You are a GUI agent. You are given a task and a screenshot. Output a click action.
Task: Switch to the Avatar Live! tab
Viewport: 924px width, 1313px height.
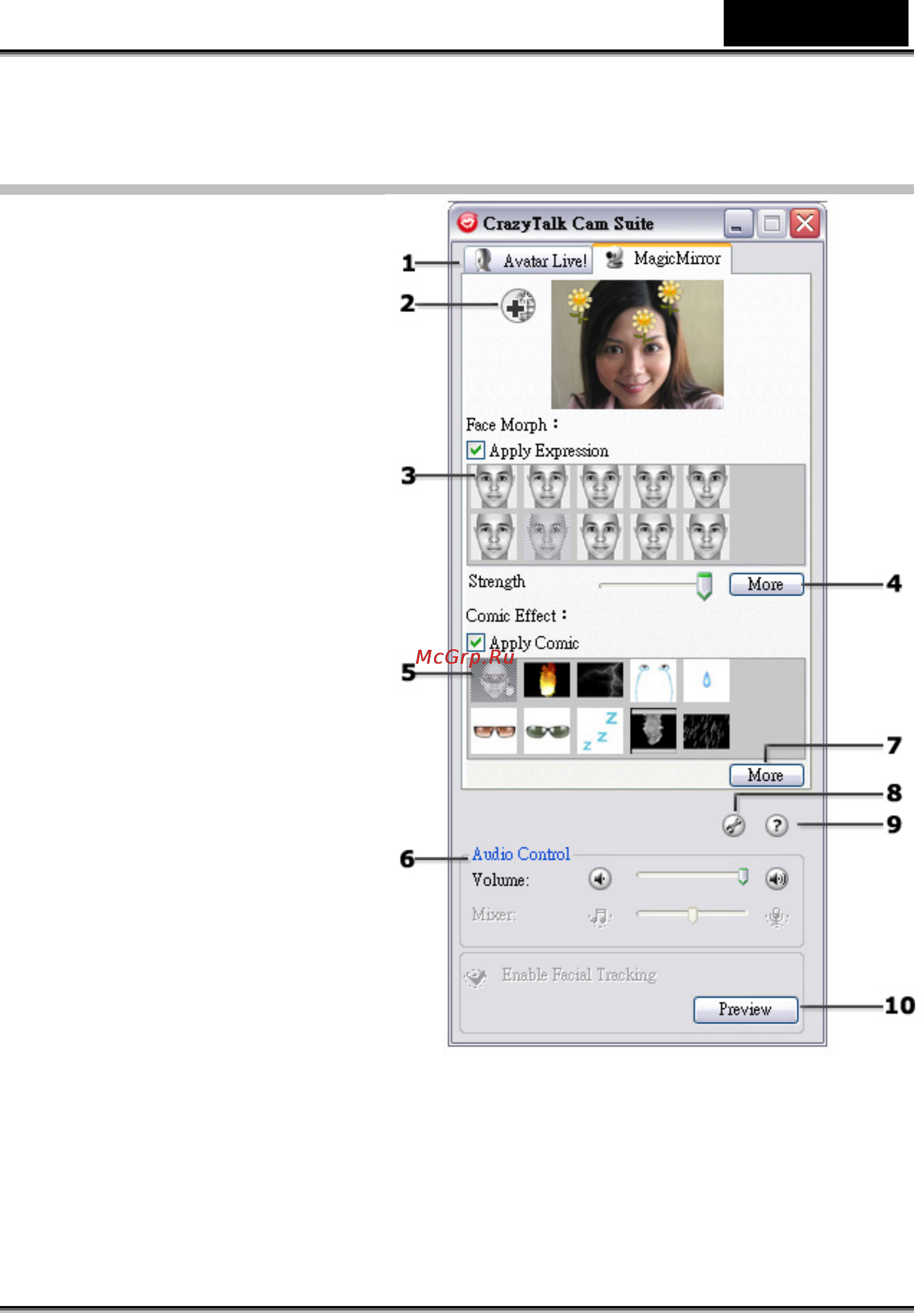point(528,261)
